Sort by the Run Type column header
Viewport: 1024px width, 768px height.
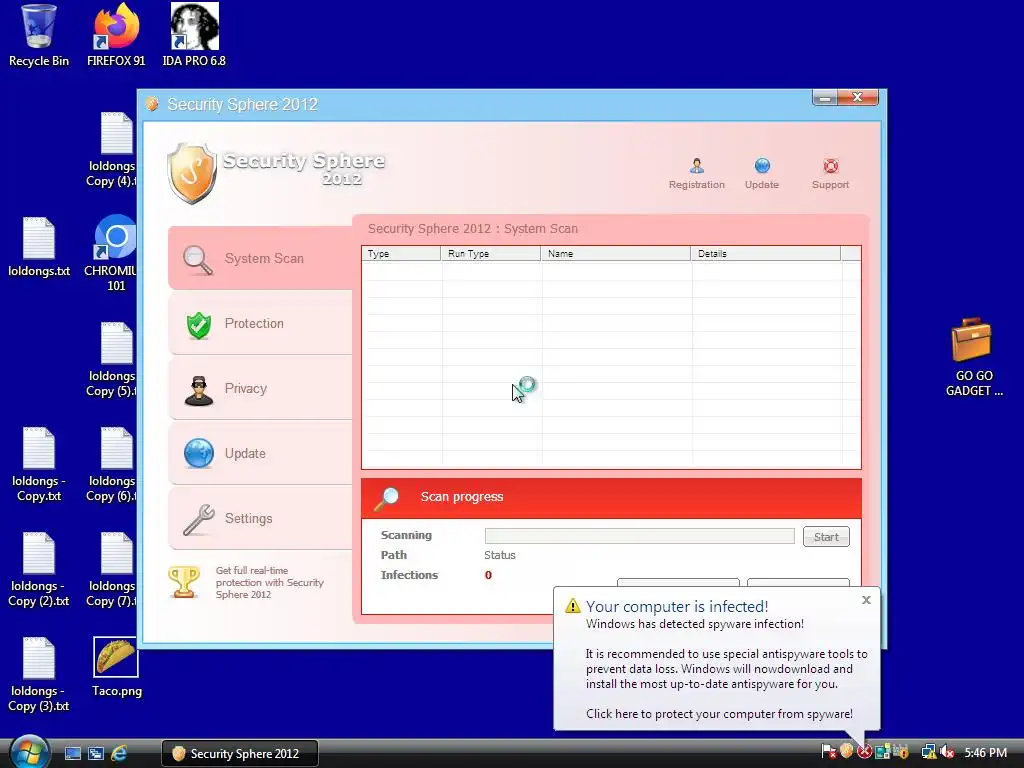click(490, 253)
